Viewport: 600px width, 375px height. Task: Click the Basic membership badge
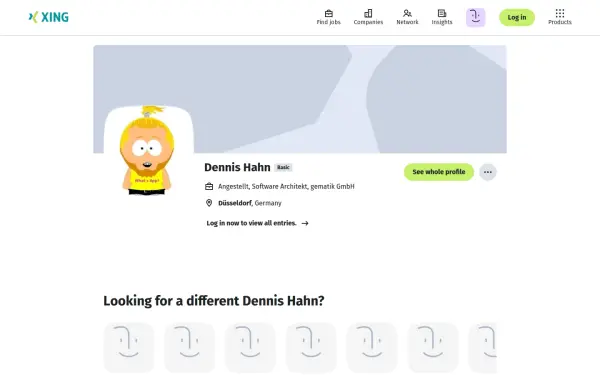coord(283,167)
